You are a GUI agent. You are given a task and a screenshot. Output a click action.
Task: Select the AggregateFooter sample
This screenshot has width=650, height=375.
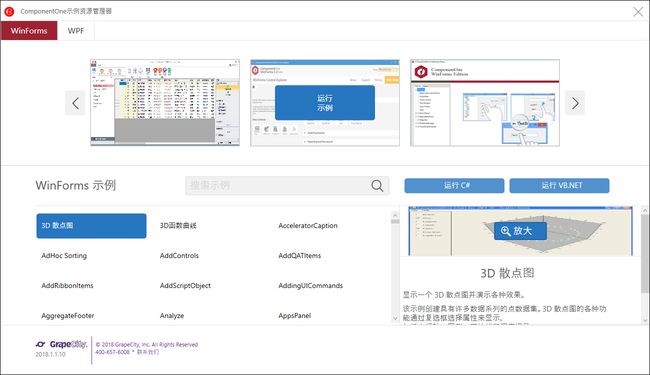click(68, 316)
